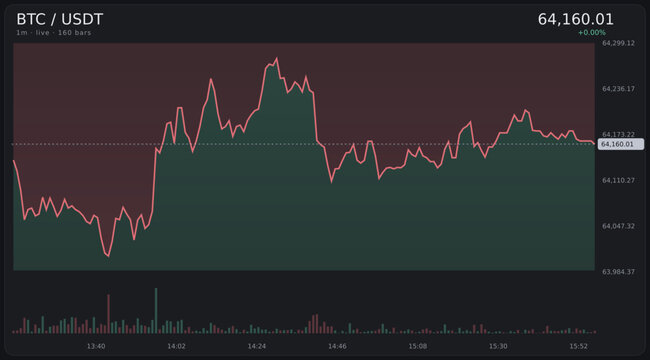Click the 64,110.27 price axis label
650x360 pixels.
click(618, 180)
